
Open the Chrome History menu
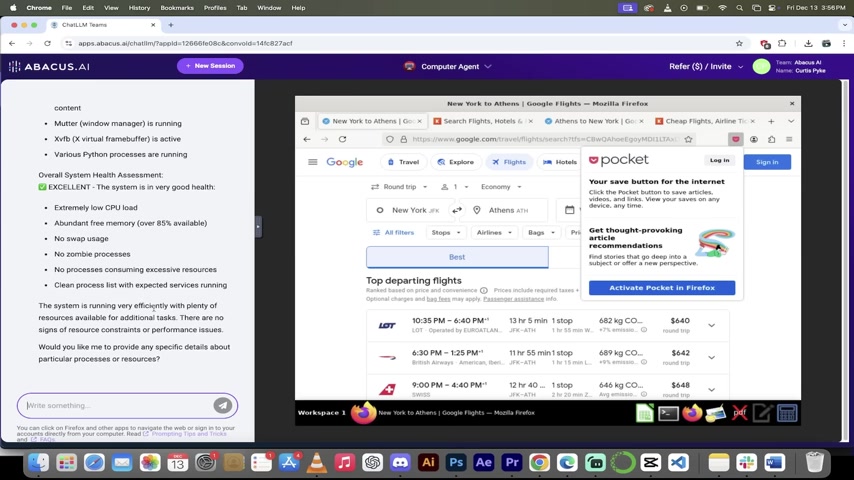point(139,8)
